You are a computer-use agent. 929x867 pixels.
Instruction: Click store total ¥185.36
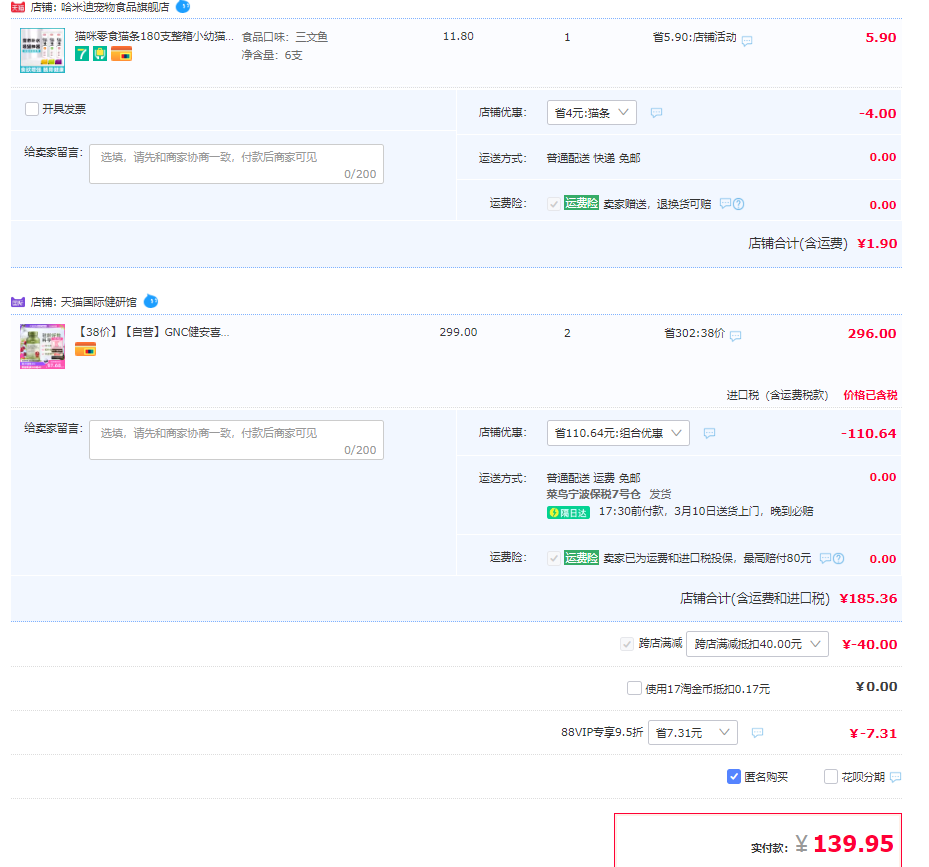tap(869, 599)
